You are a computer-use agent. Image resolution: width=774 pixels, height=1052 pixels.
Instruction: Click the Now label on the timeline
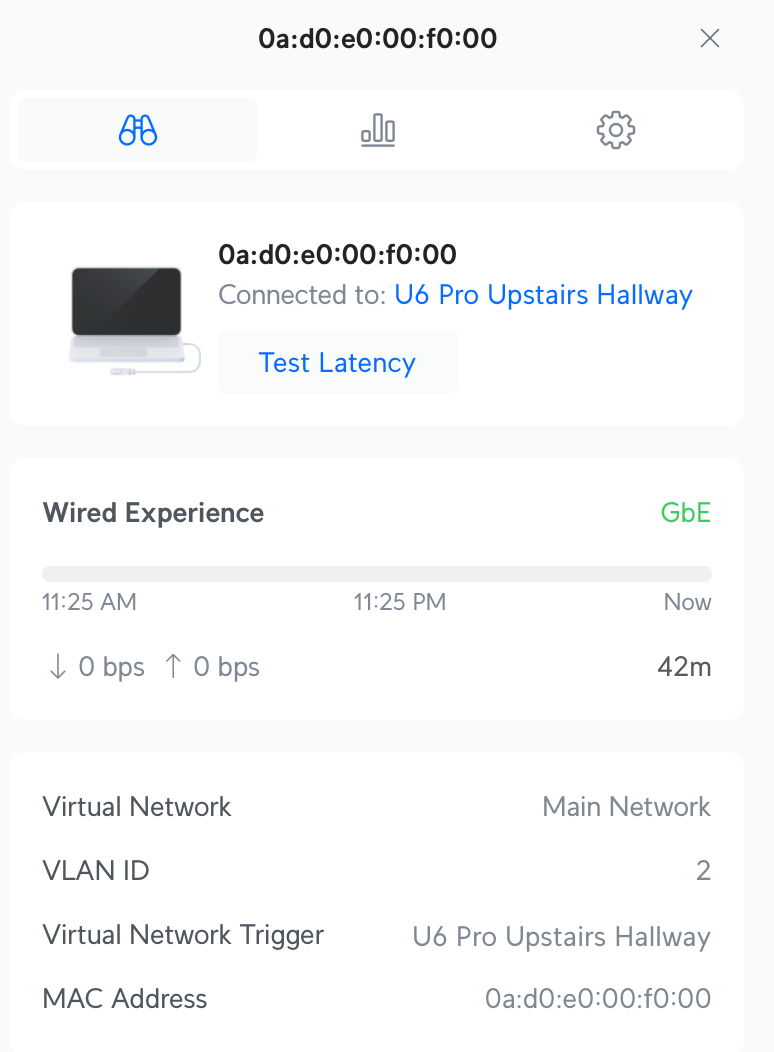pyautogui.click(x=687, y=602)
